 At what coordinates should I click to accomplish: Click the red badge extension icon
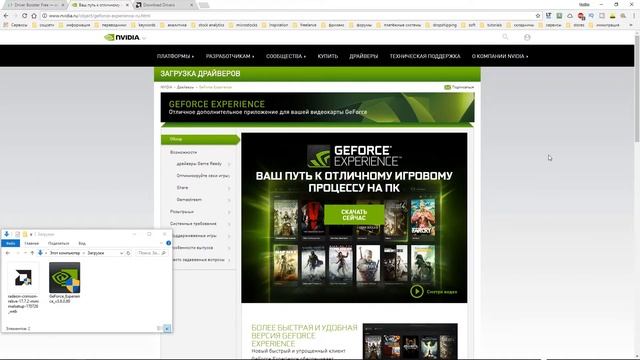point(581,16)
